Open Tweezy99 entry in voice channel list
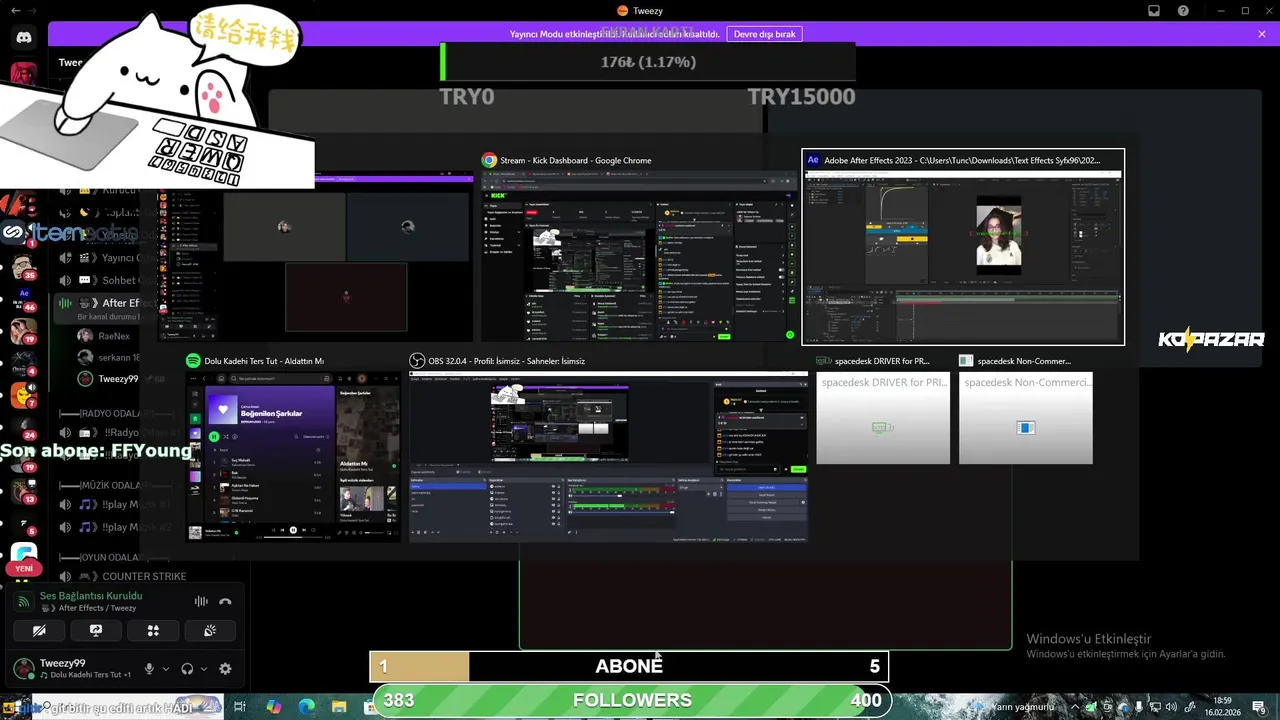1280x720 pixels. point(108,379)
